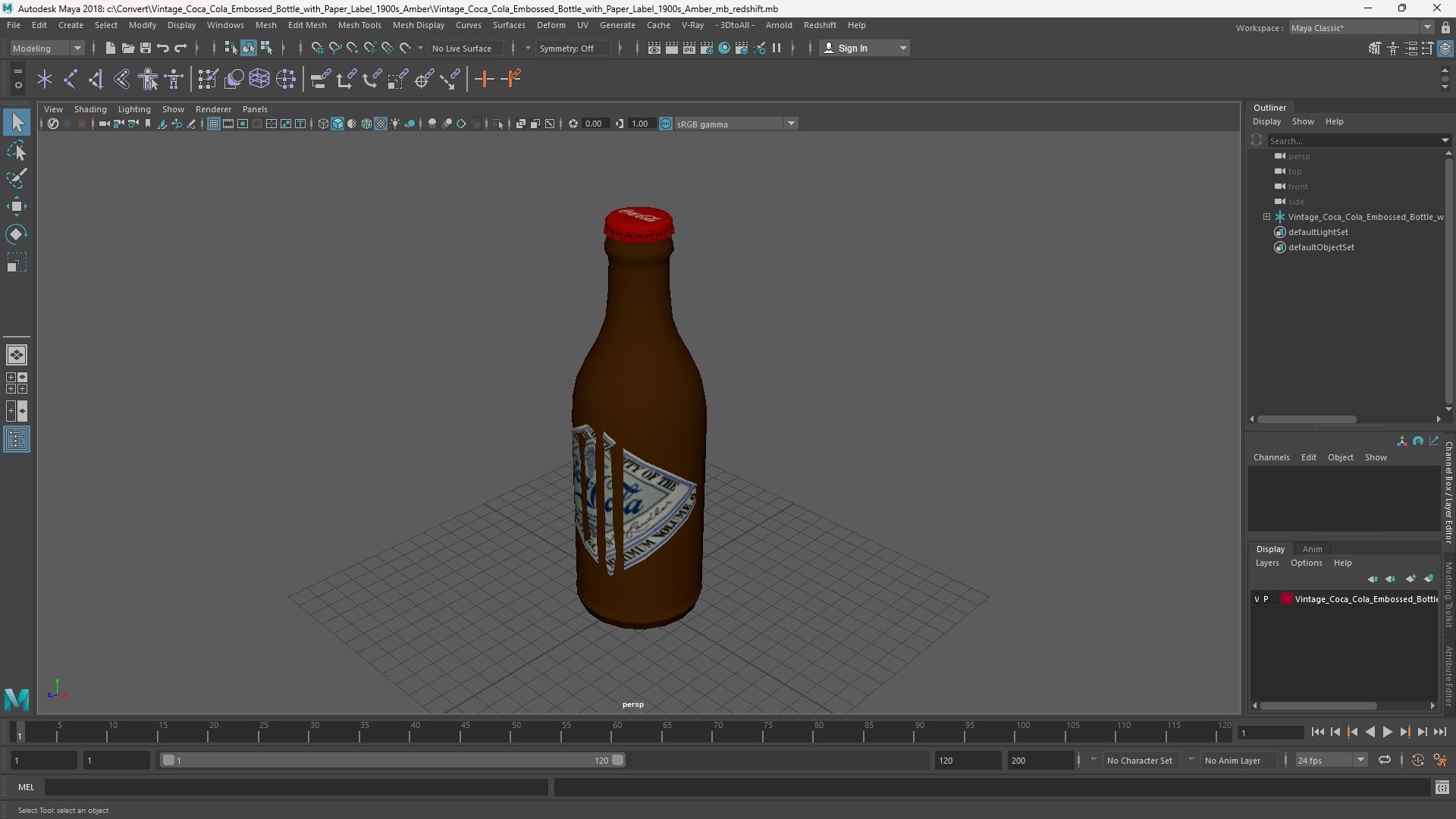1456x819 pixels.
Task: Open the Outliner Display menu
Action: (x=1266, y=121)
